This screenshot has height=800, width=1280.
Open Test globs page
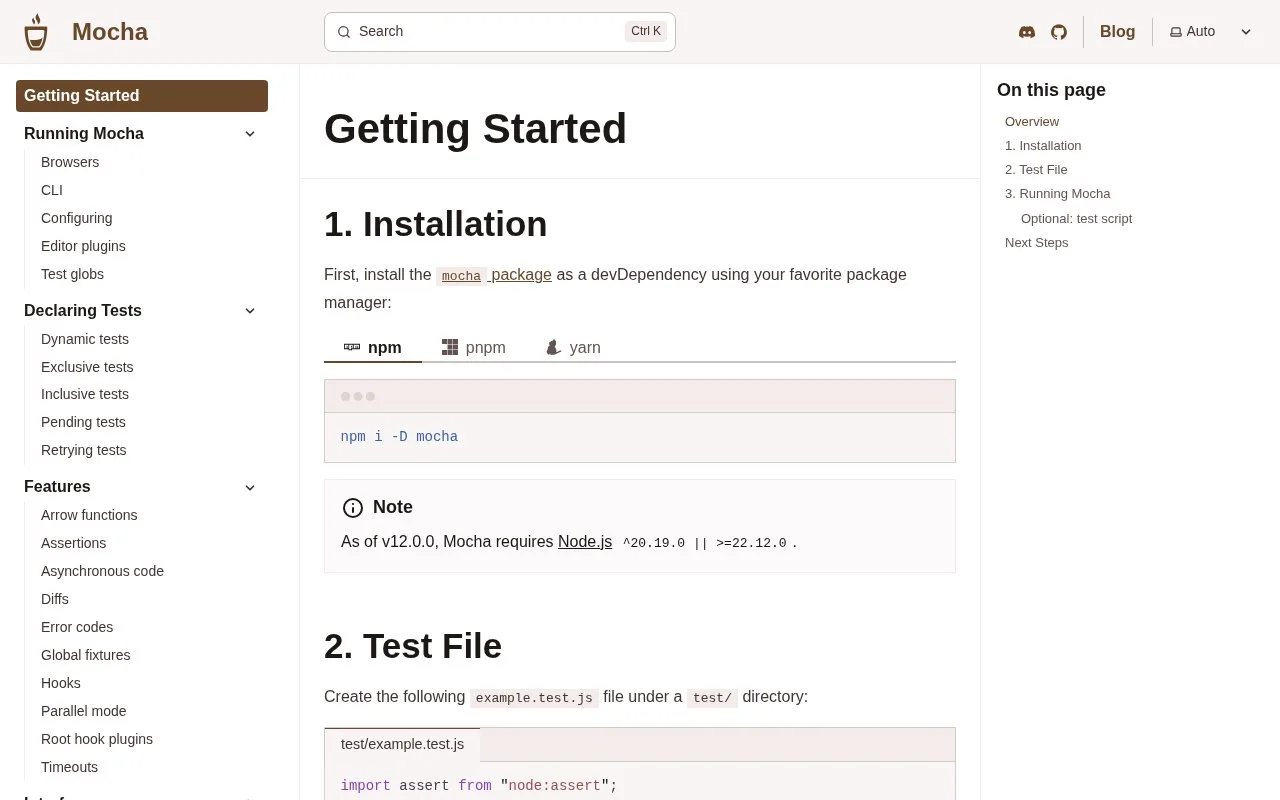pos(72,274)
